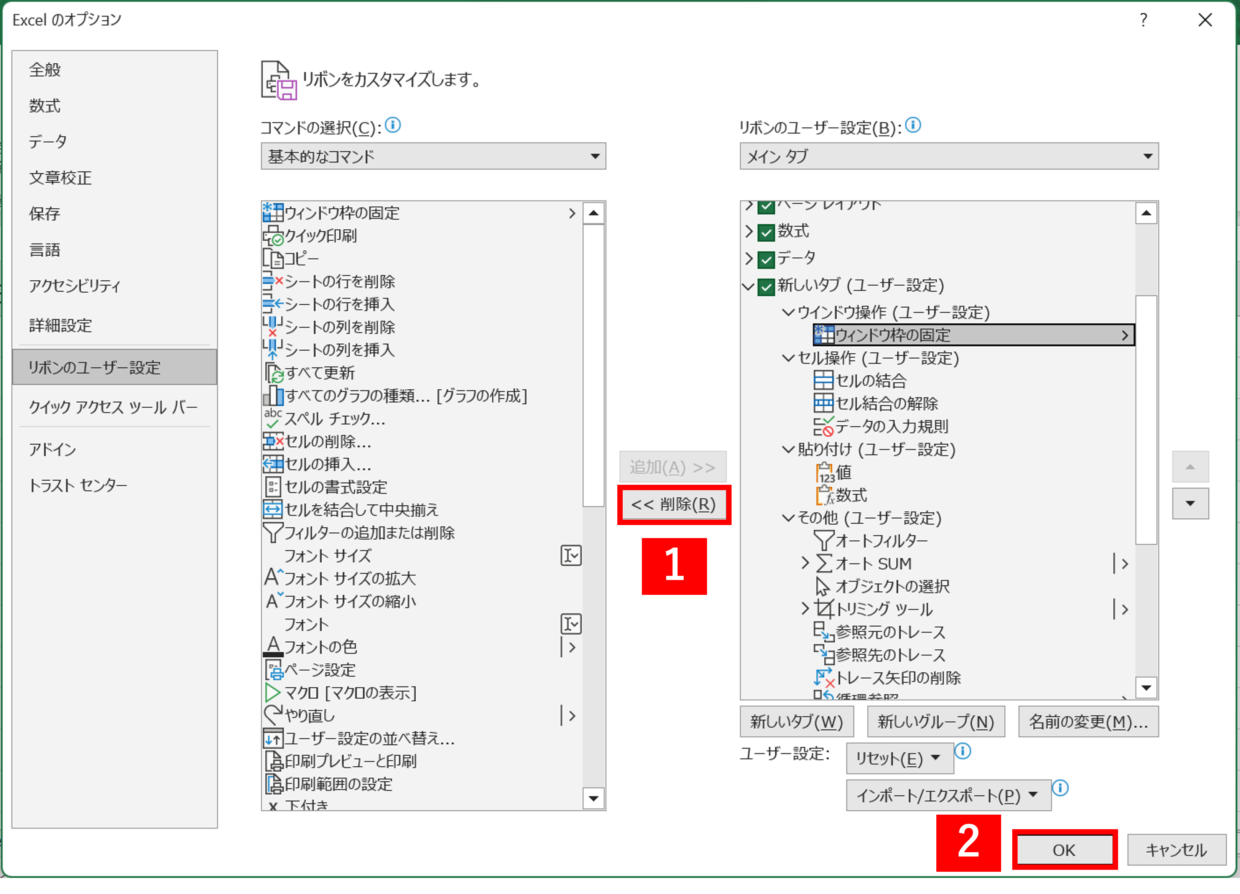Image resolution: width=1240 pixels, height=894 pixels.
Task: Switch to トラスト センター category
Action: coord(115,486)
